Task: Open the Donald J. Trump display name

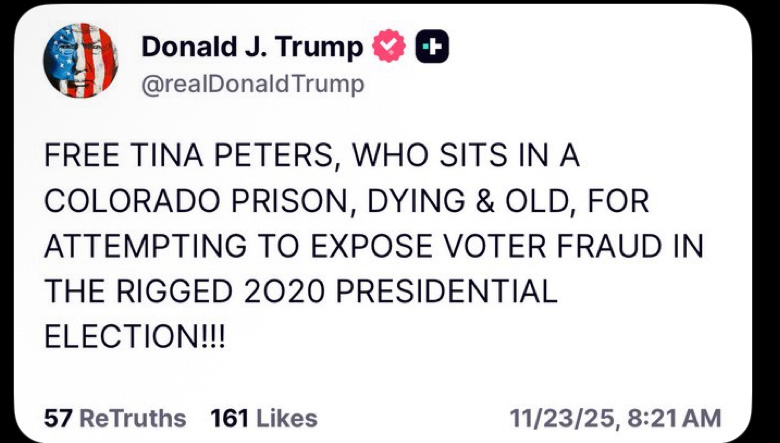Action: coord(252,46)
